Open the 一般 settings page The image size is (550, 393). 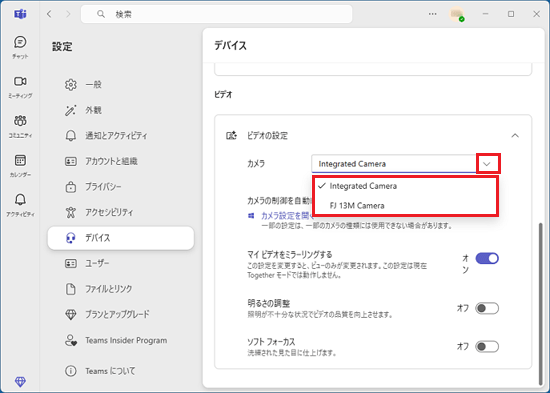click(121, 85)
